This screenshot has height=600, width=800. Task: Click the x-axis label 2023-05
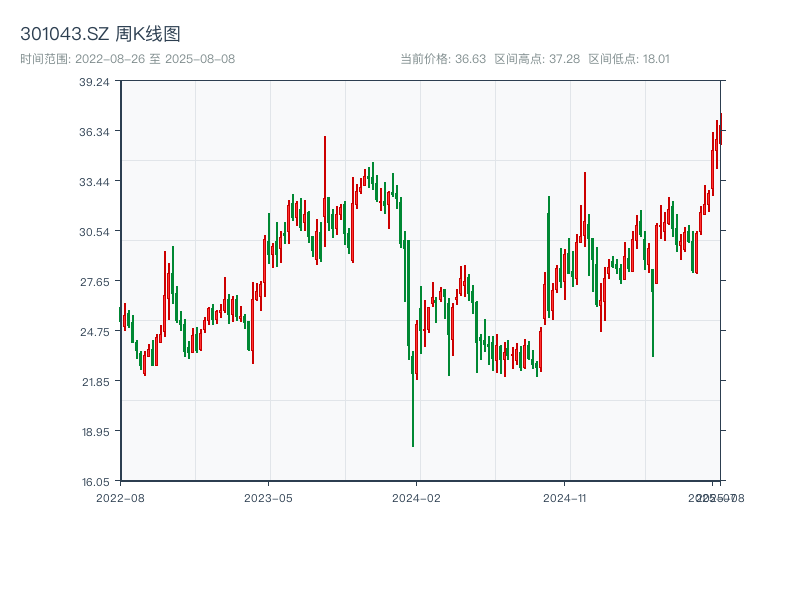coord(268,498)
